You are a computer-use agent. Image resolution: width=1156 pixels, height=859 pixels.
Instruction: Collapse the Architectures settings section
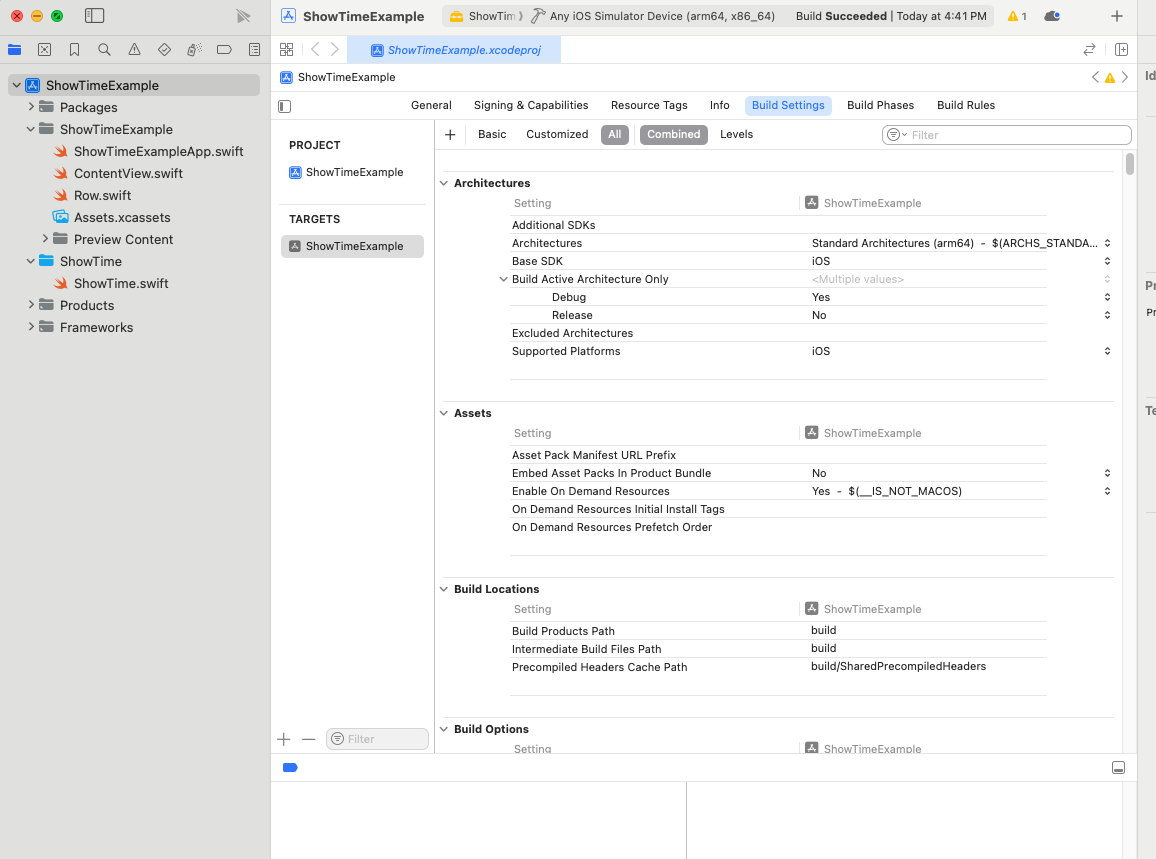pos(444,183)
